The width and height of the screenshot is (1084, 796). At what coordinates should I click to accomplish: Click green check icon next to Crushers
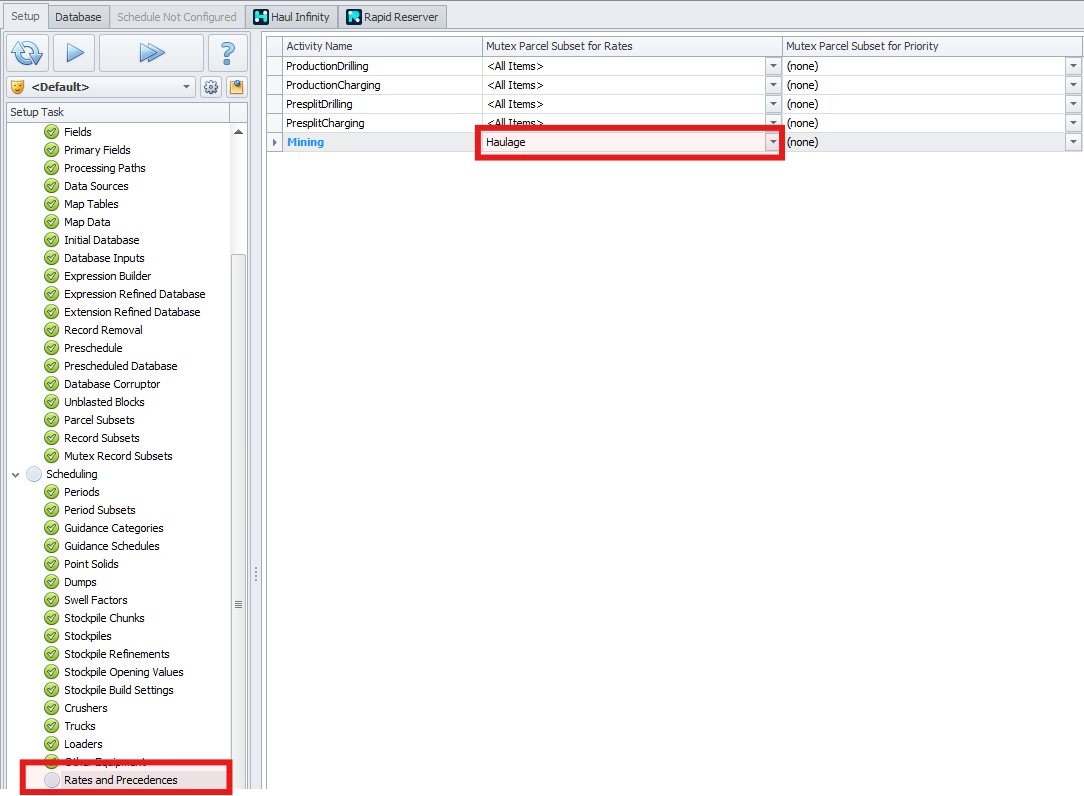(52, 708)
